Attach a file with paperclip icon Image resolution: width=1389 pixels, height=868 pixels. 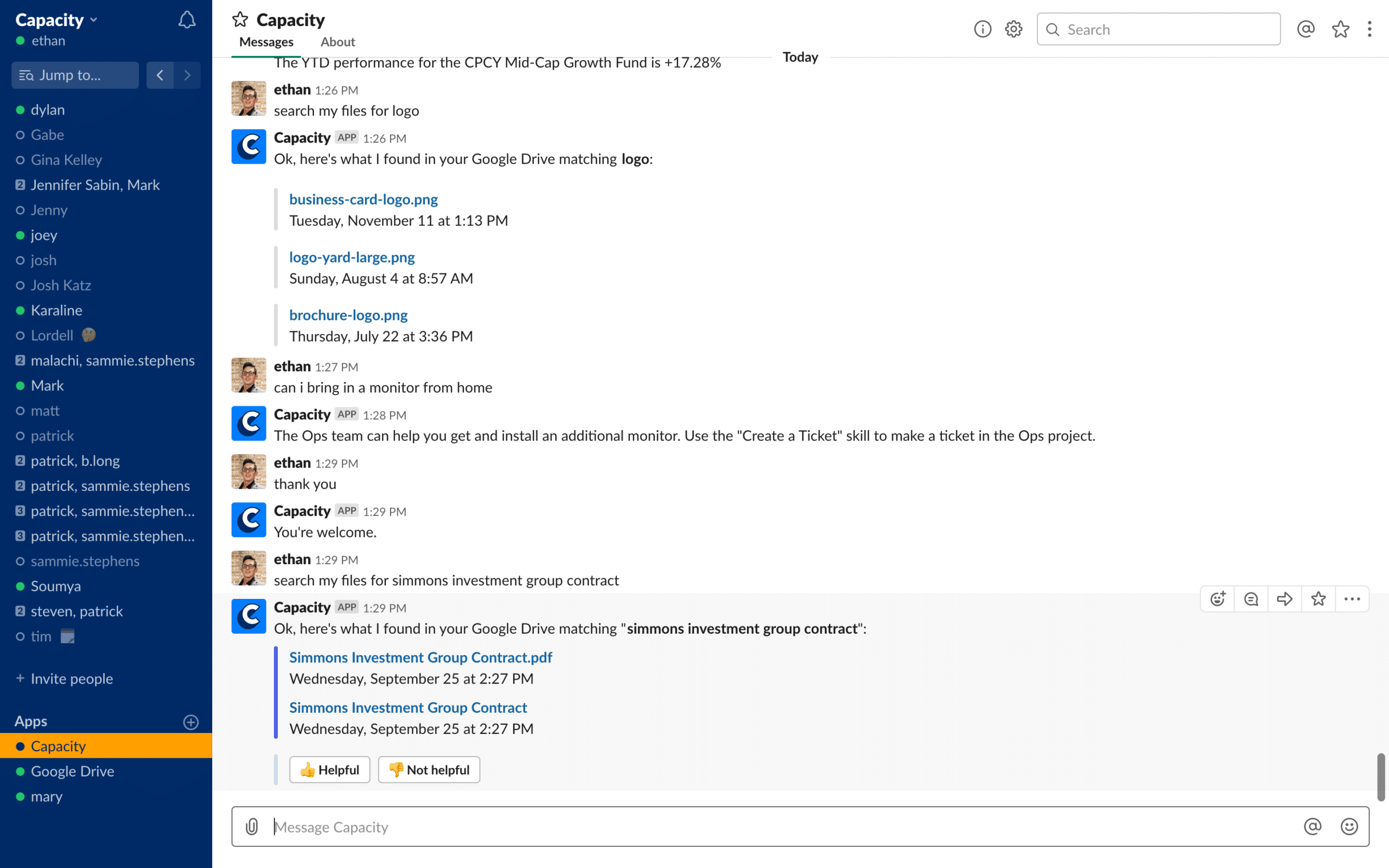(252, 827)
